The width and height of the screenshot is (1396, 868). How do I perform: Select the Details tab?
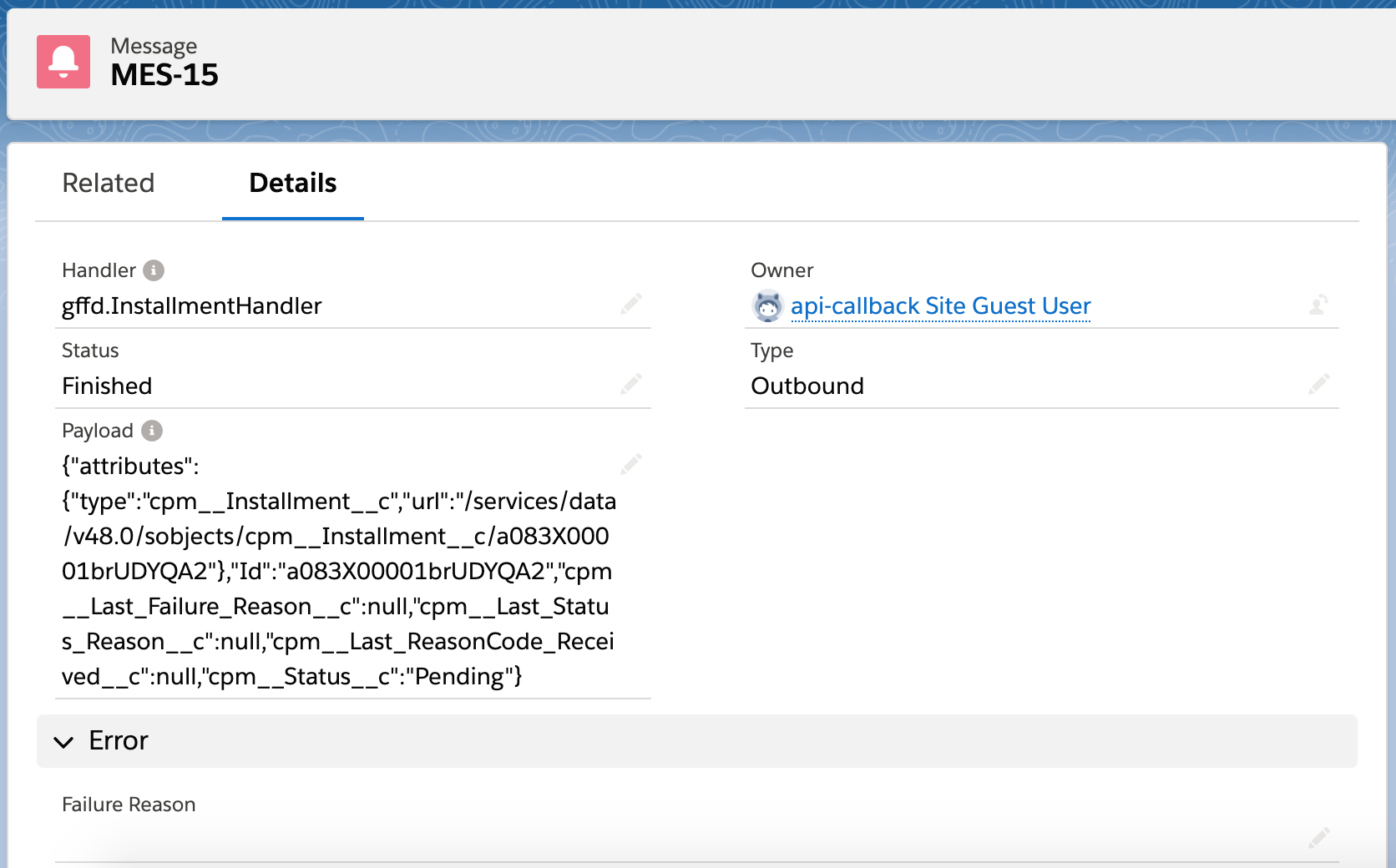point(292,183)
